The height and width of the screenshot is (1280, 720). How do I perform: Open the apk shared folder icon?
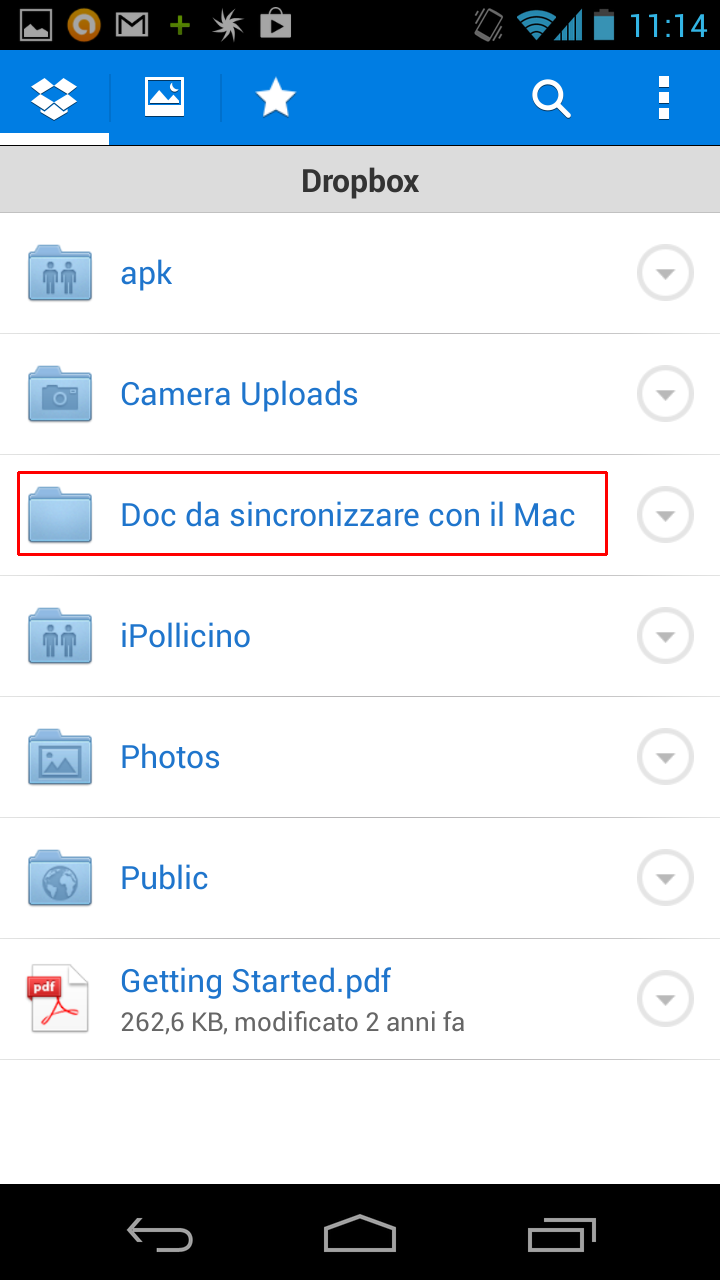(60, 273)
